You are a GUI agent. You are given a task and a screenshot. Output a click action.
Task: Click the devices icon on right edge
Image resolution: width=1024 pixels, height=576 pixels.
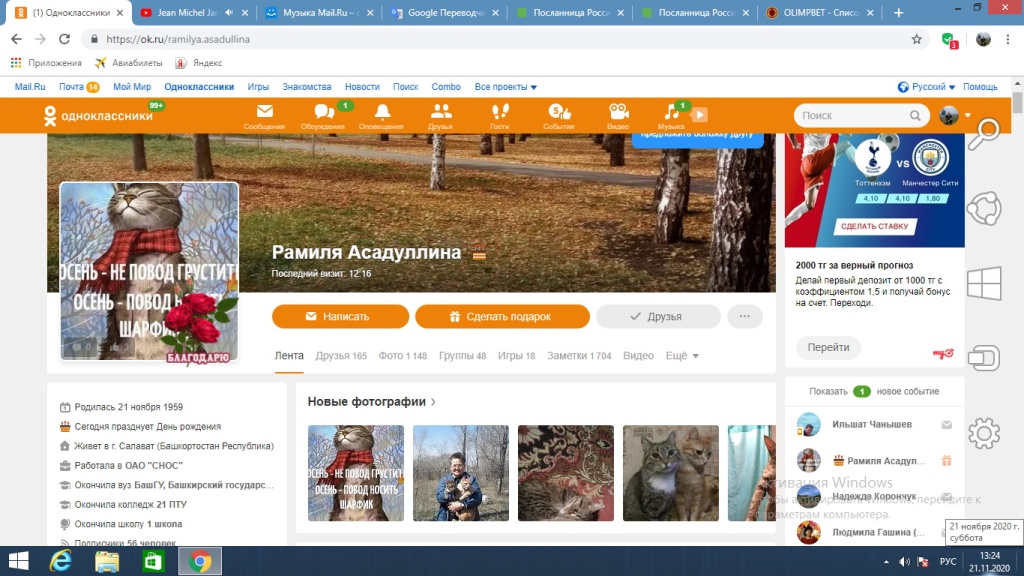tap(984, 358)
